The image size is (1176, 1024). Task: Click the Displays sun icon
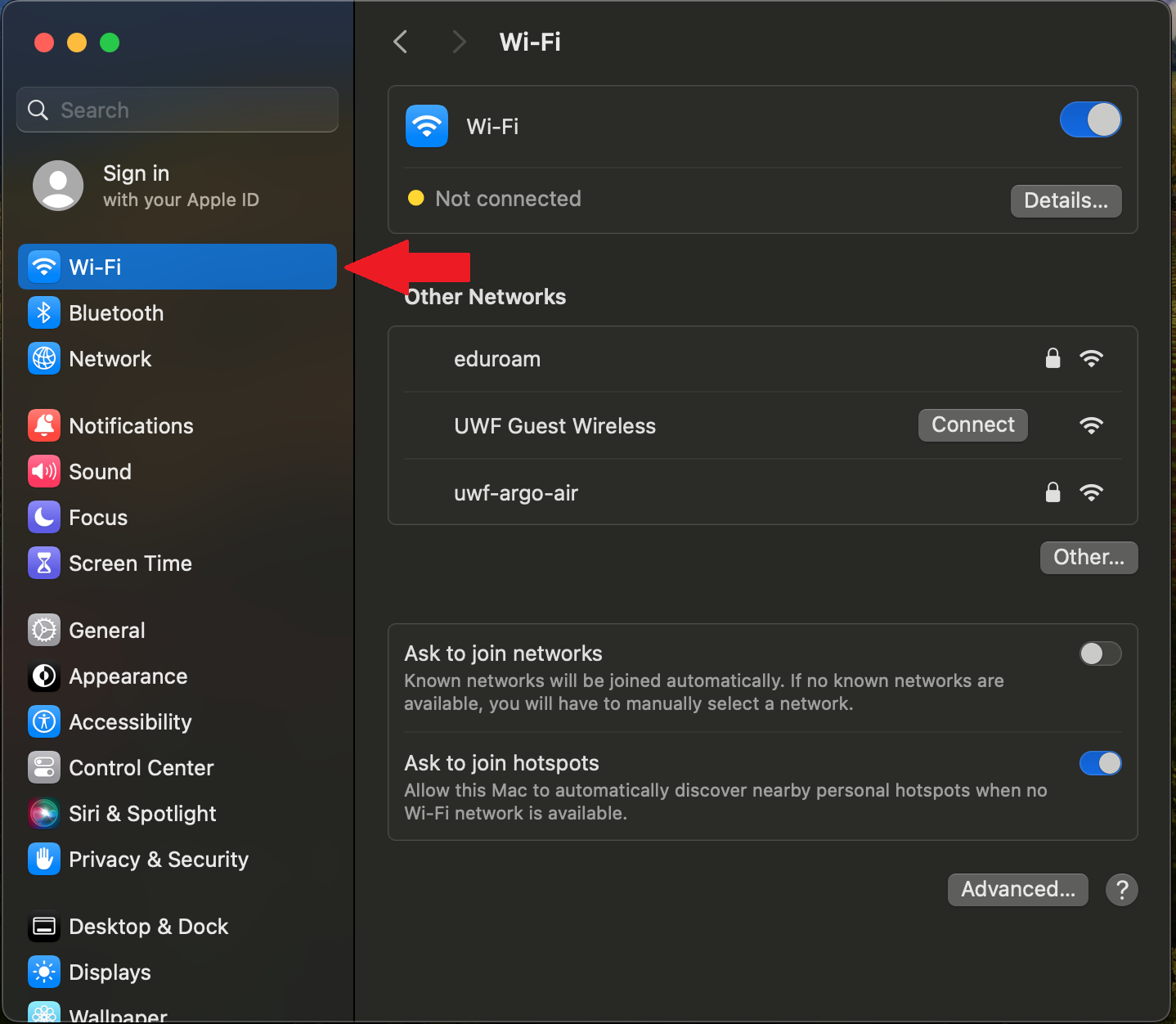pyautogui.click(x=44, y=972)
